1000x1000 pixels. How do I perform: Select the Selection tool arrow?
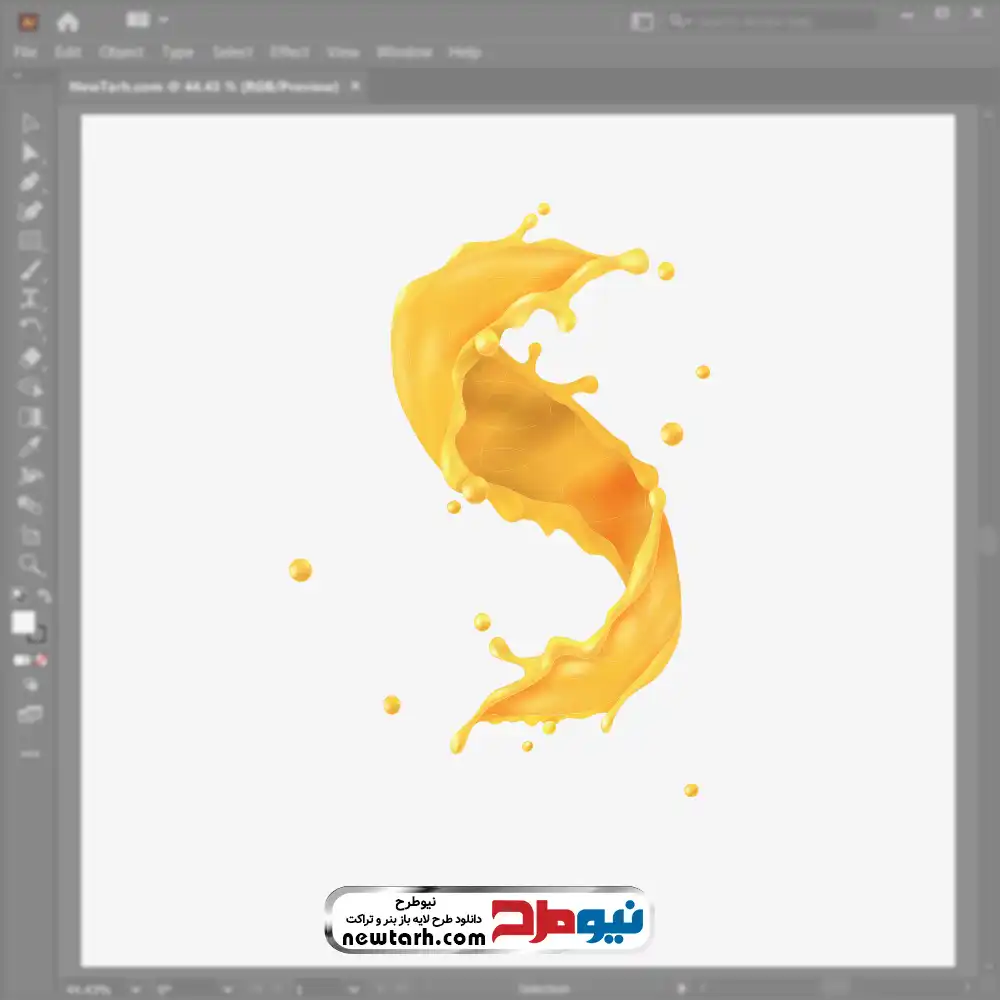[x=30, y=123]
